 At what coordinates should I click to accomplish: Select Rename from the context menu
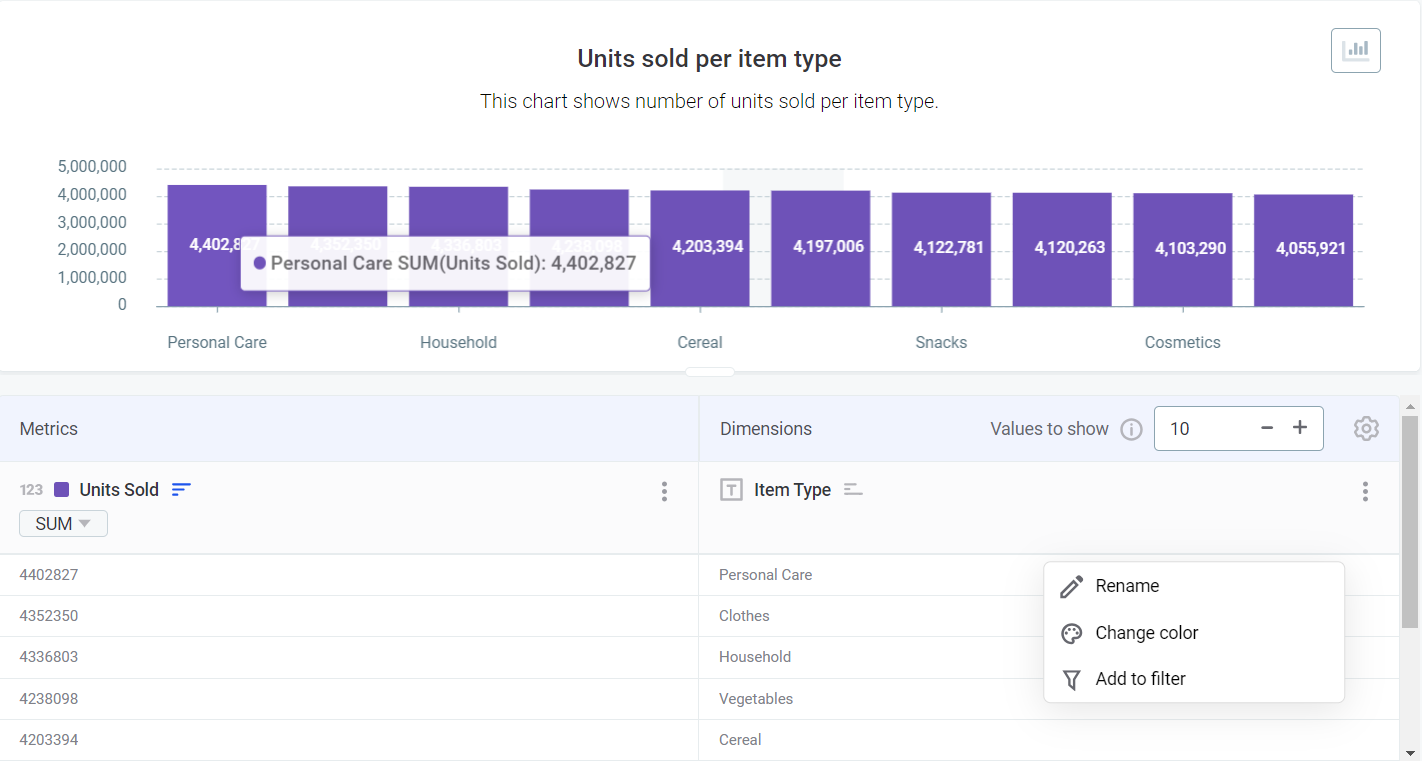coord(1127,586)
